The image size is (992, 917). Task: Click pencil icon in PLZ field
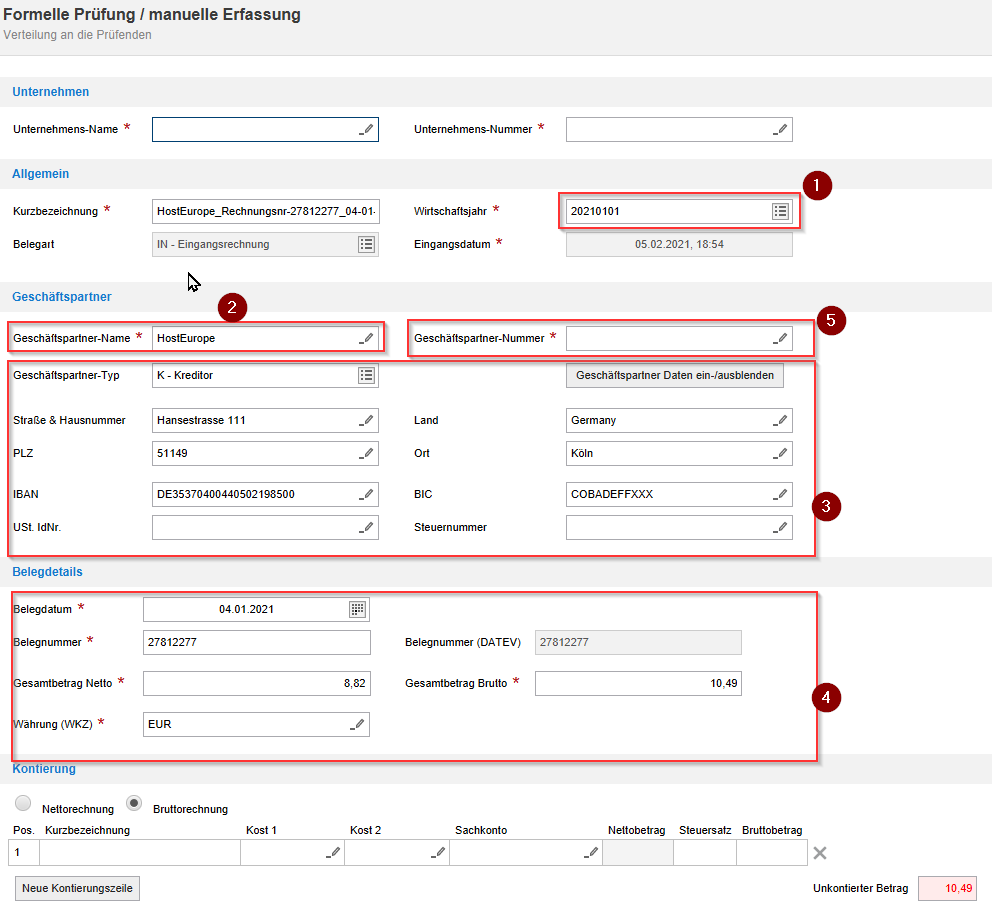[366, 453]
